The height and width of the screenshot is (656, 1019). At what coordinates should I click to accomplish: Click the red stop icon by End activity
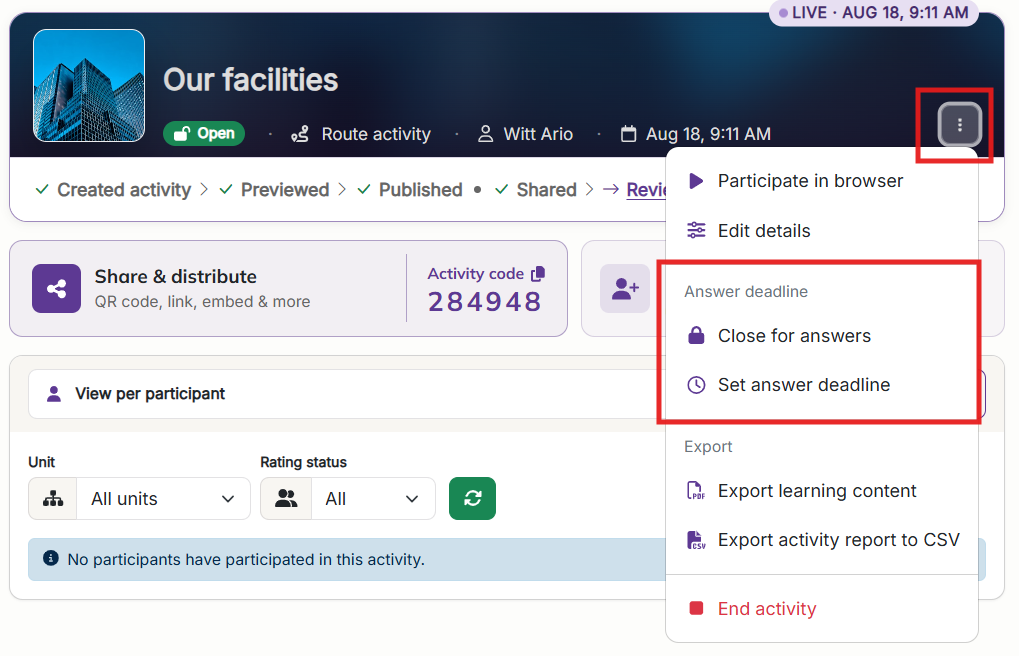click(696, 608)
